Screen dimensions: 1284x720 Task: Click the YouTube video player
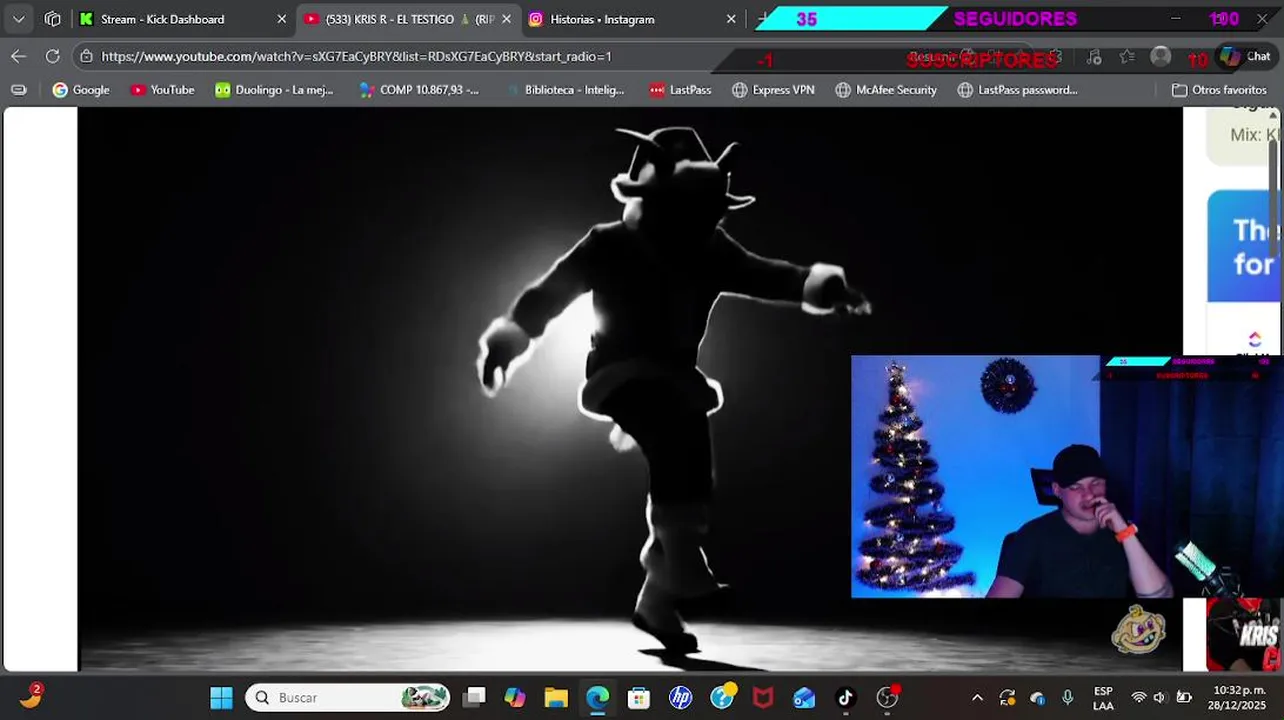(630, 388)
